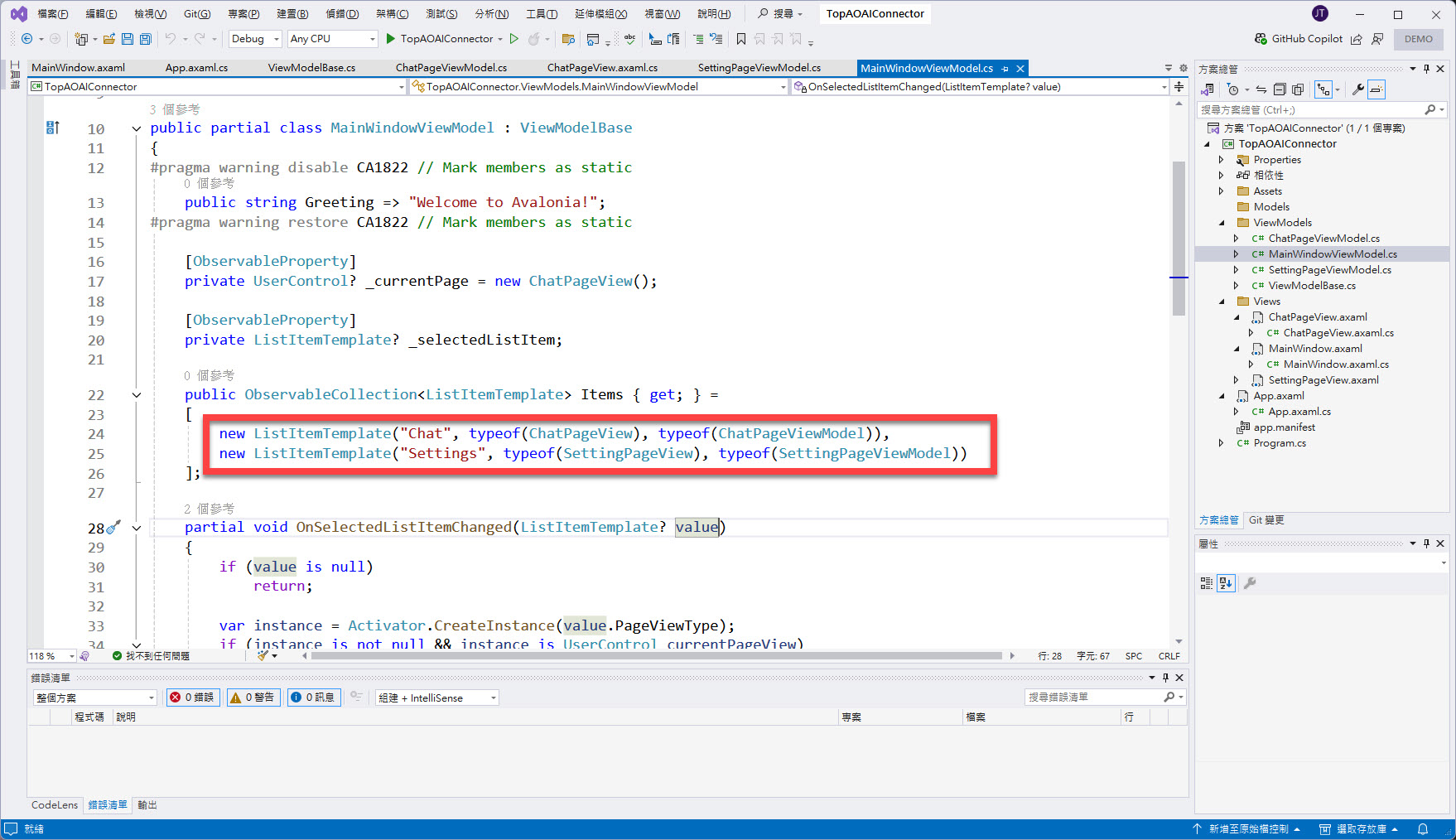Toggle the 0 警告 warnings filter
Viewport: 1456px width, 840px height.
253,698
